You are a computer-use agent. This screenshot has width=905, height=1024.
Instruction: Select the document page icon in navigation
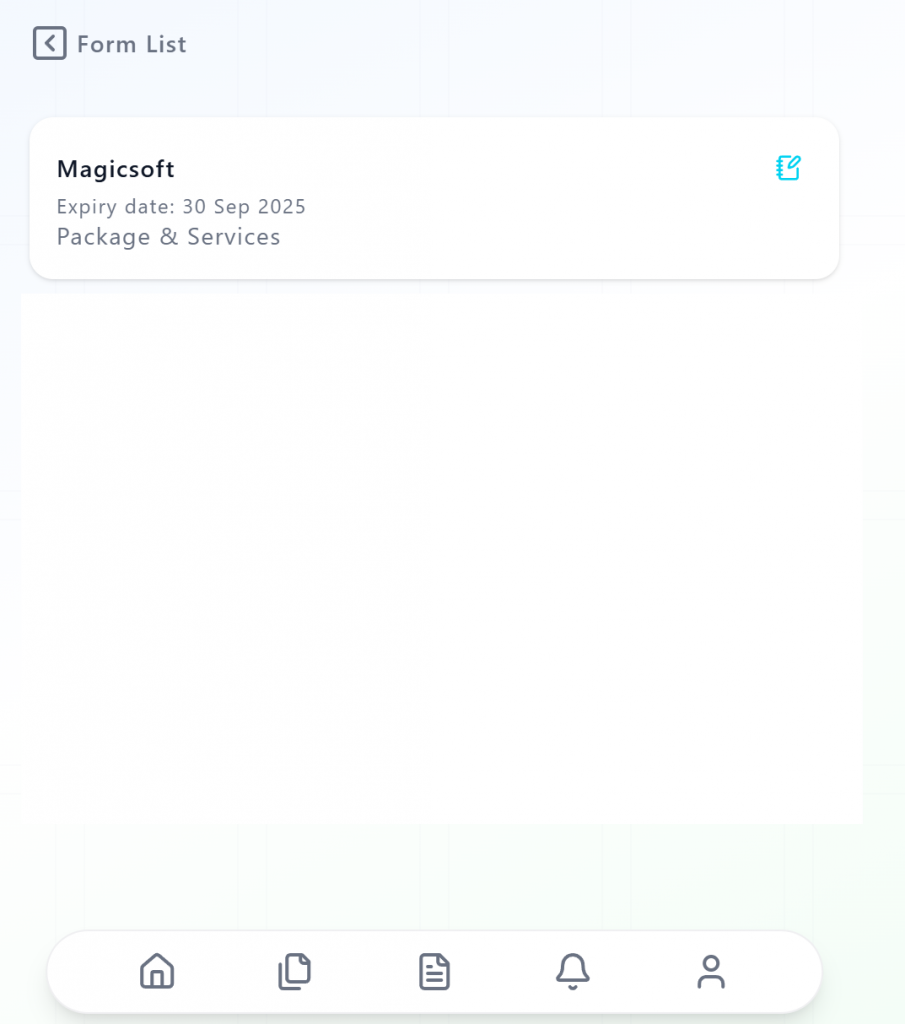434,971
